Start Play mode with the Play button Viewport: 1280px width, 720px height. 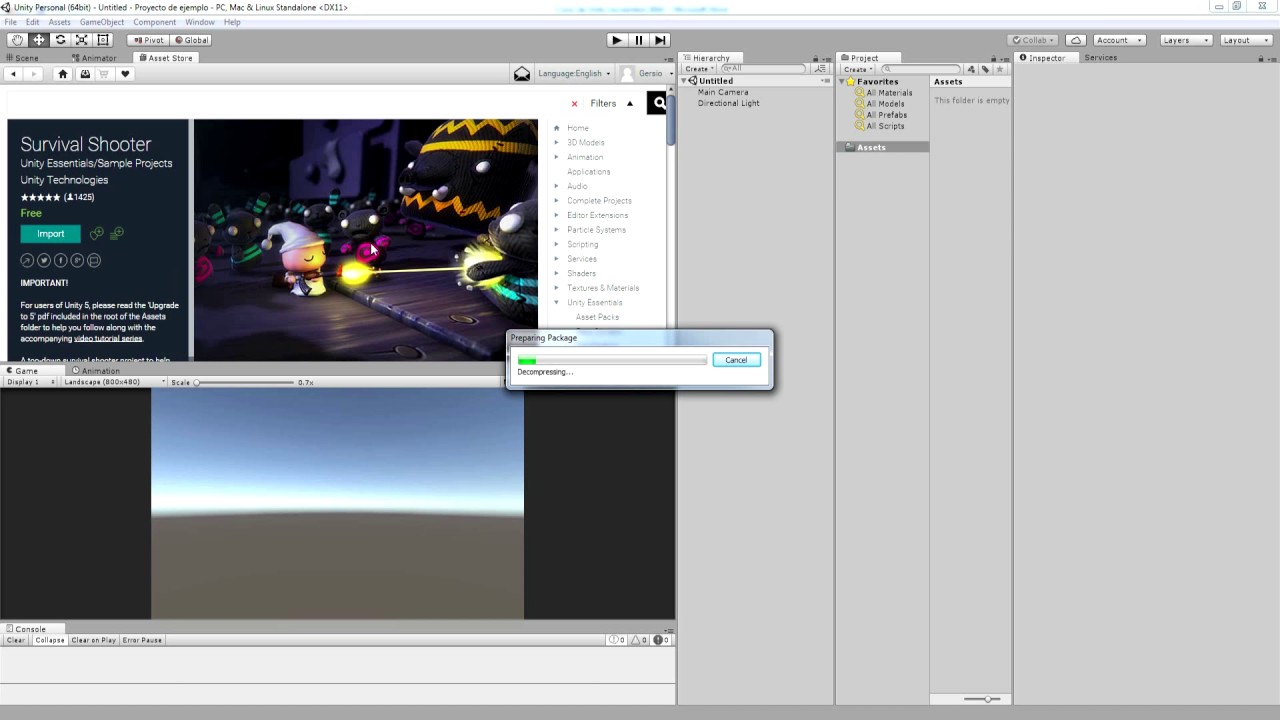[x=616, y=40]
